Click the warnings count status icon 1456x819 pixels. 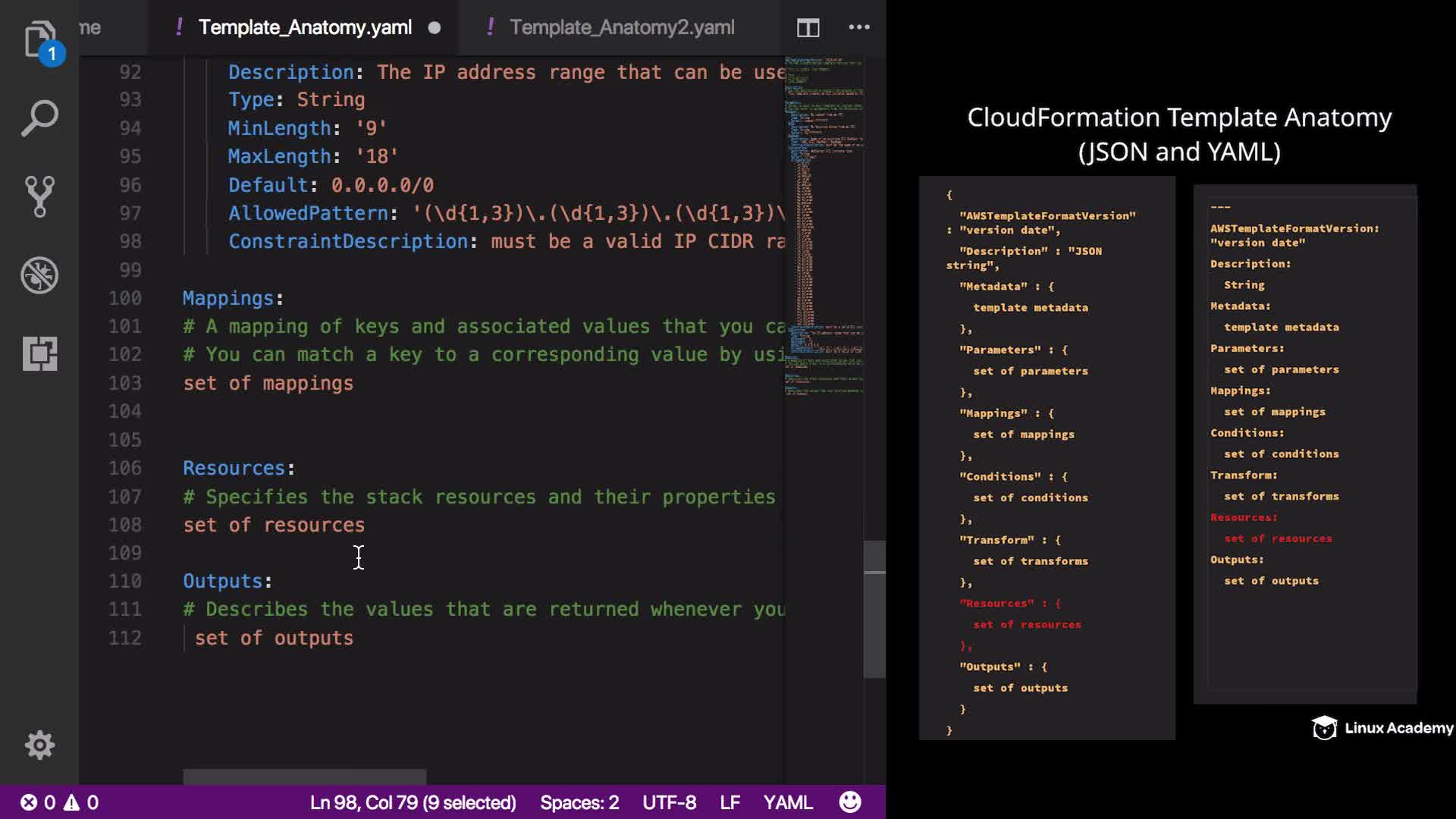81,802
